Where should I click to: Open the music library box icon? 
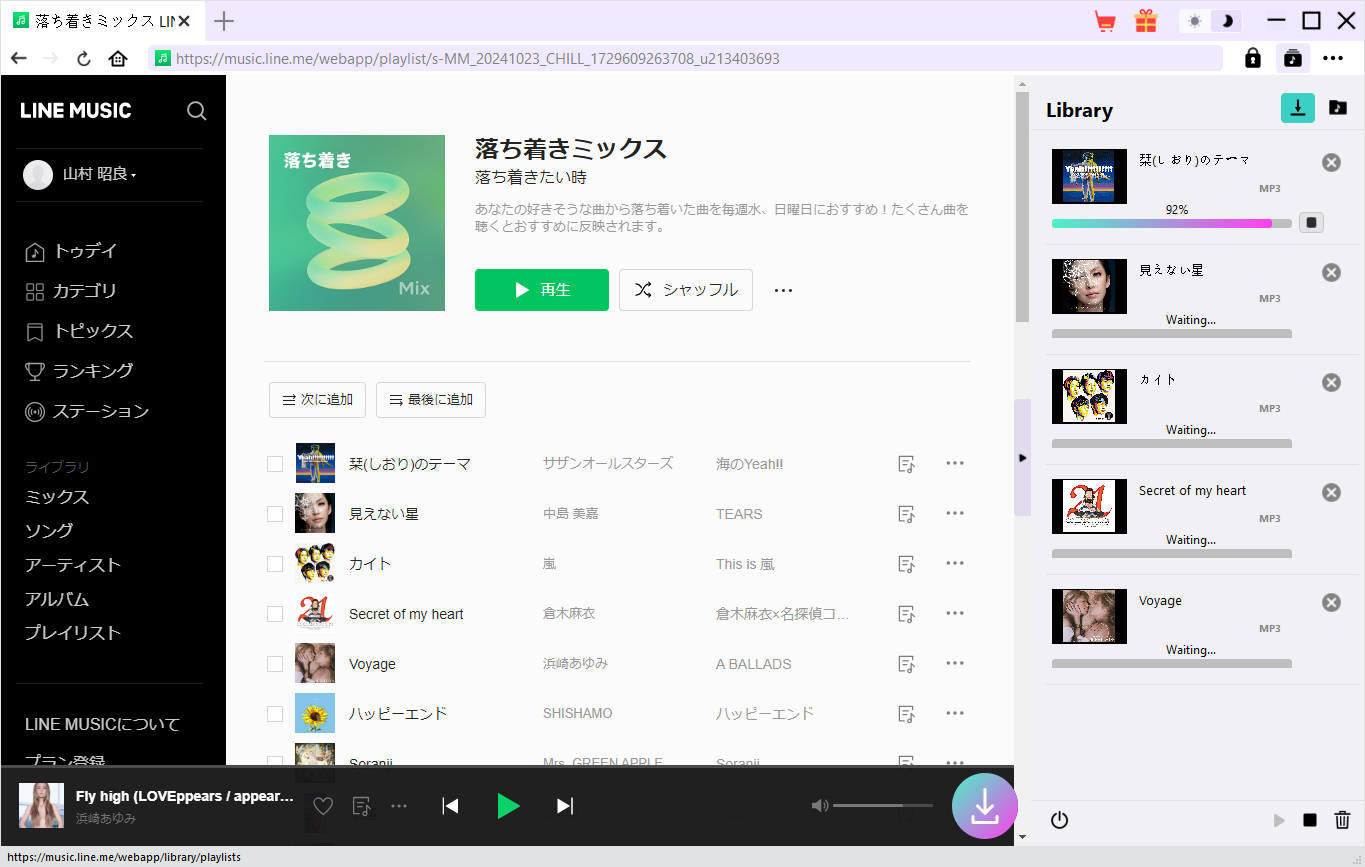click(x=1293, y=58)
